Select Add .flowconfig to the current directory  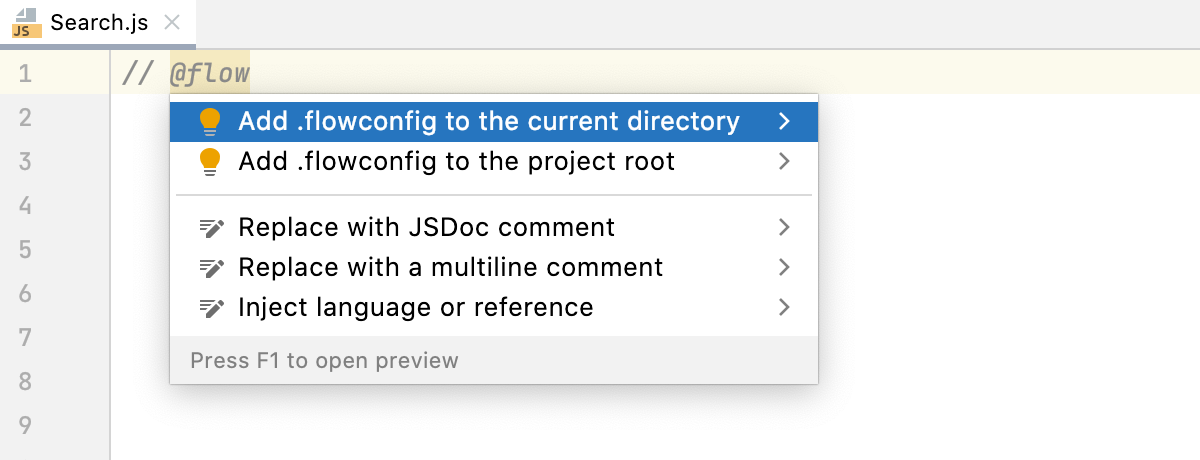[488, 122]
